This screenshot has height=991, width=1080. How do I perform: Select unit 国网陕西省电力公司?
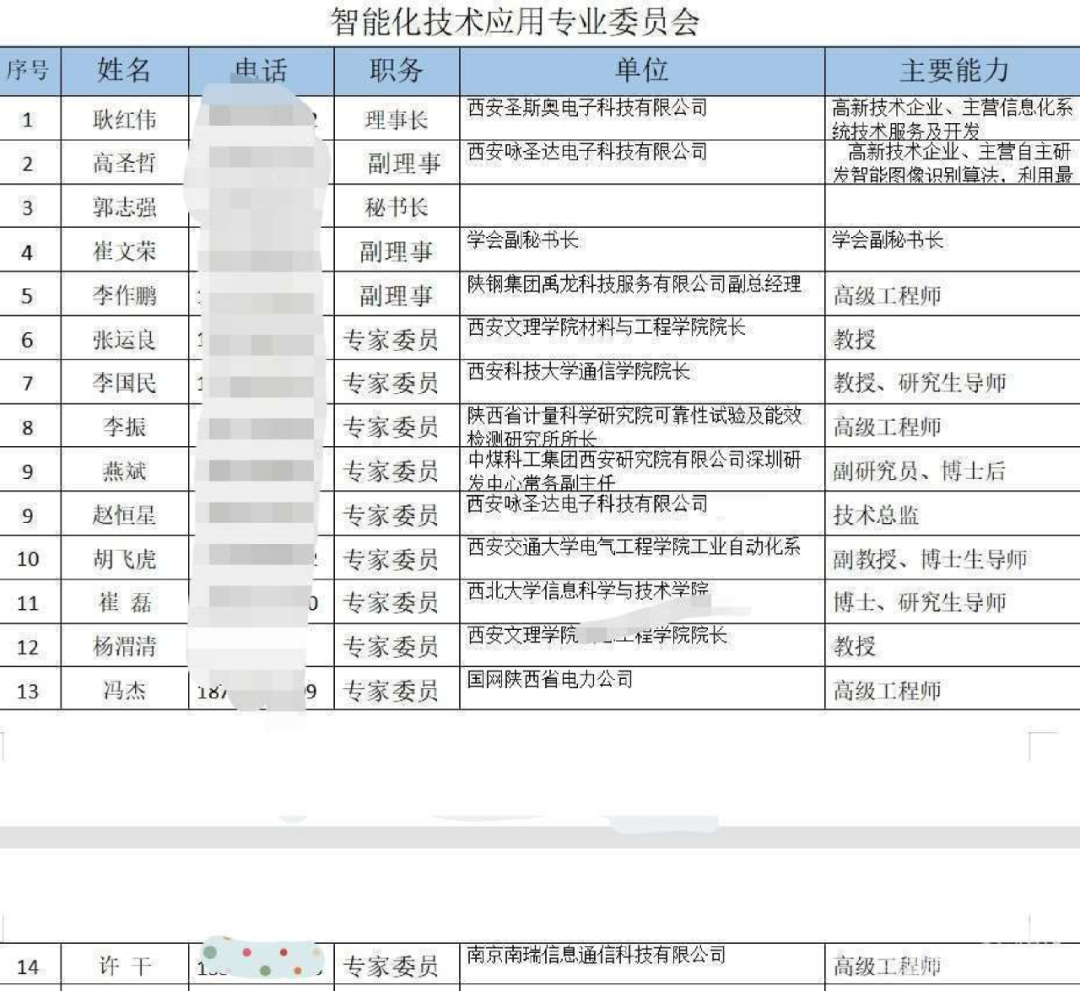(x=550, y=679)
